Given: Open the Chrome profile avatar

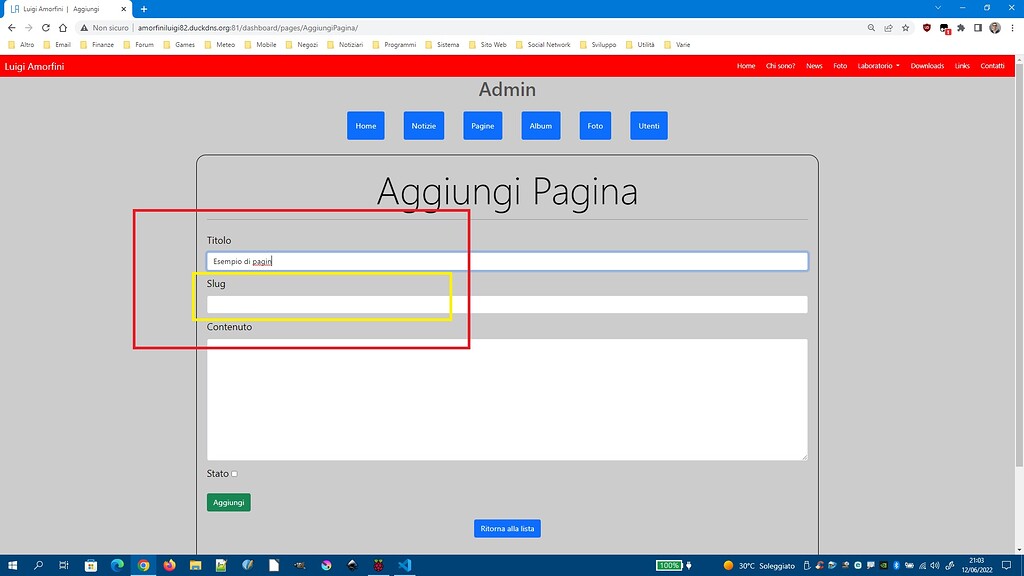Looking at the screenshot, I should click(994, 28).
